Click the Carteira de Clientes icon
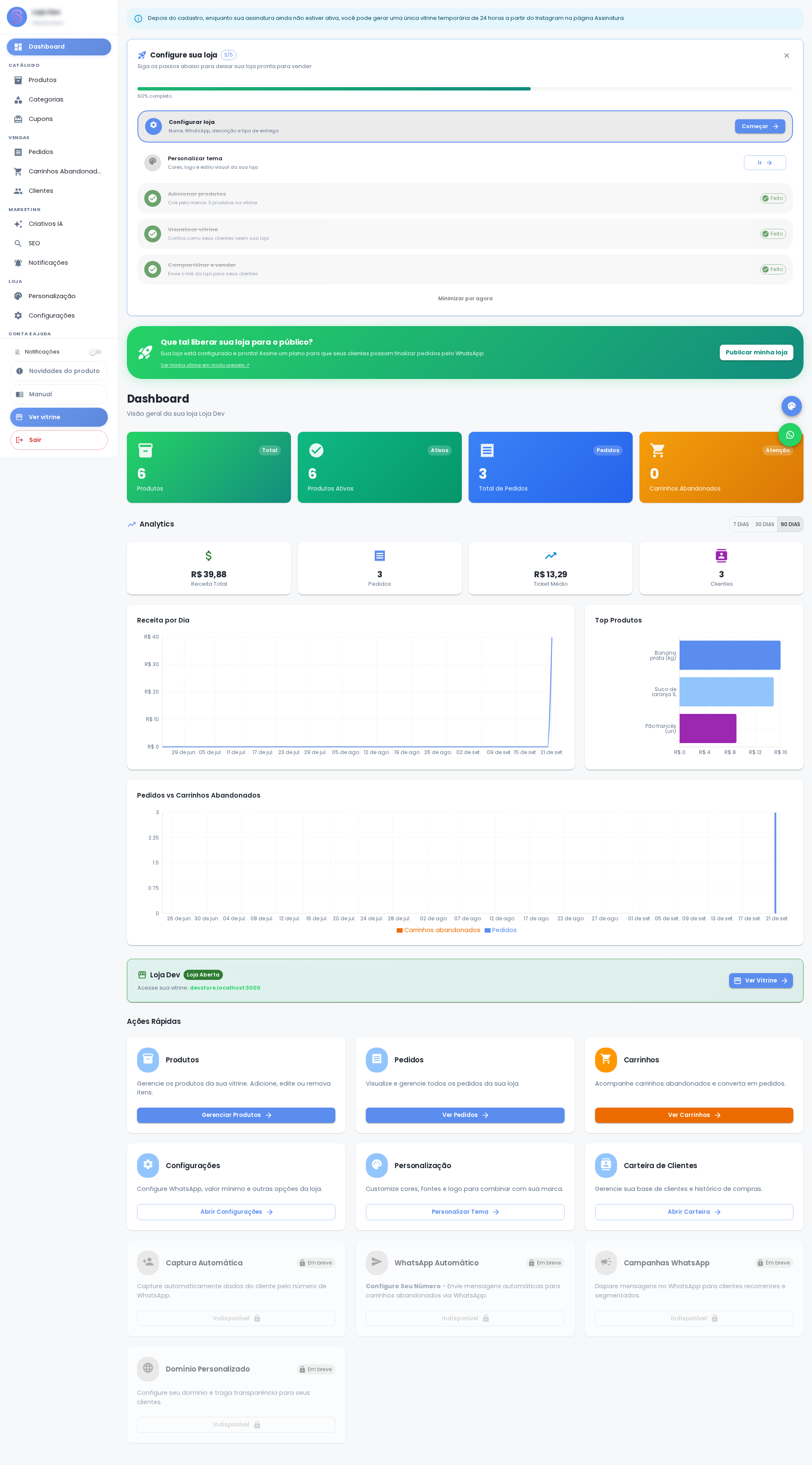Viewport: 812px width, 1465px height. point(606,1165)
